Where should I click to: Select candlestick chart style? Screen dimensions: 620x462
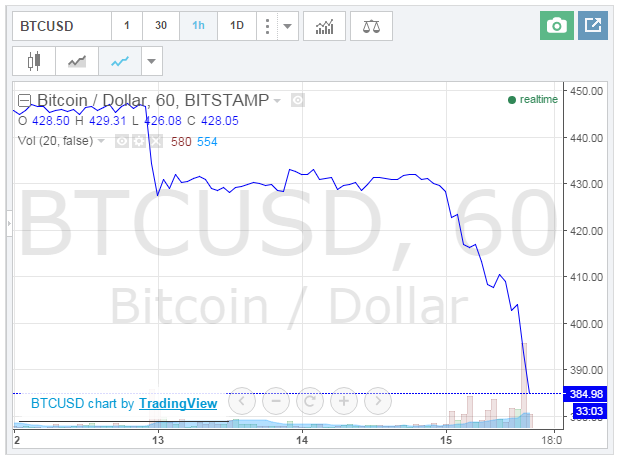pos(35,62)
